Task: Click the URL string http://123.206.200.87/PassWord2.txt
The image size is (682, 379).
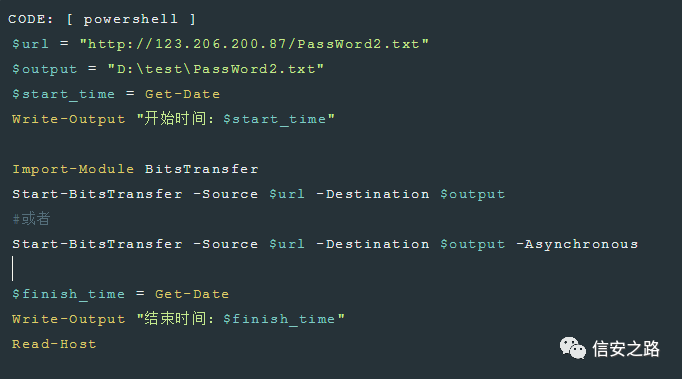Action: tap(254, 44)
